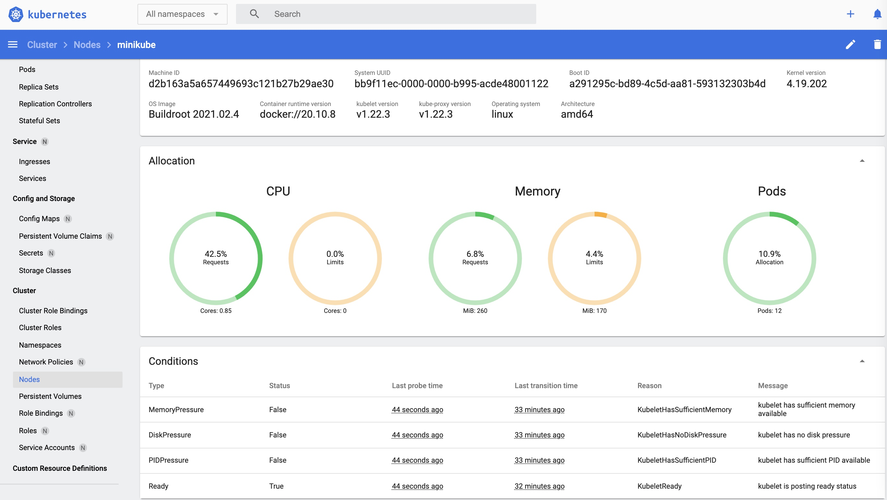The image size is (887, 500).
Task: Click the MemoryPressure condition type
Action: pos(176,410)
